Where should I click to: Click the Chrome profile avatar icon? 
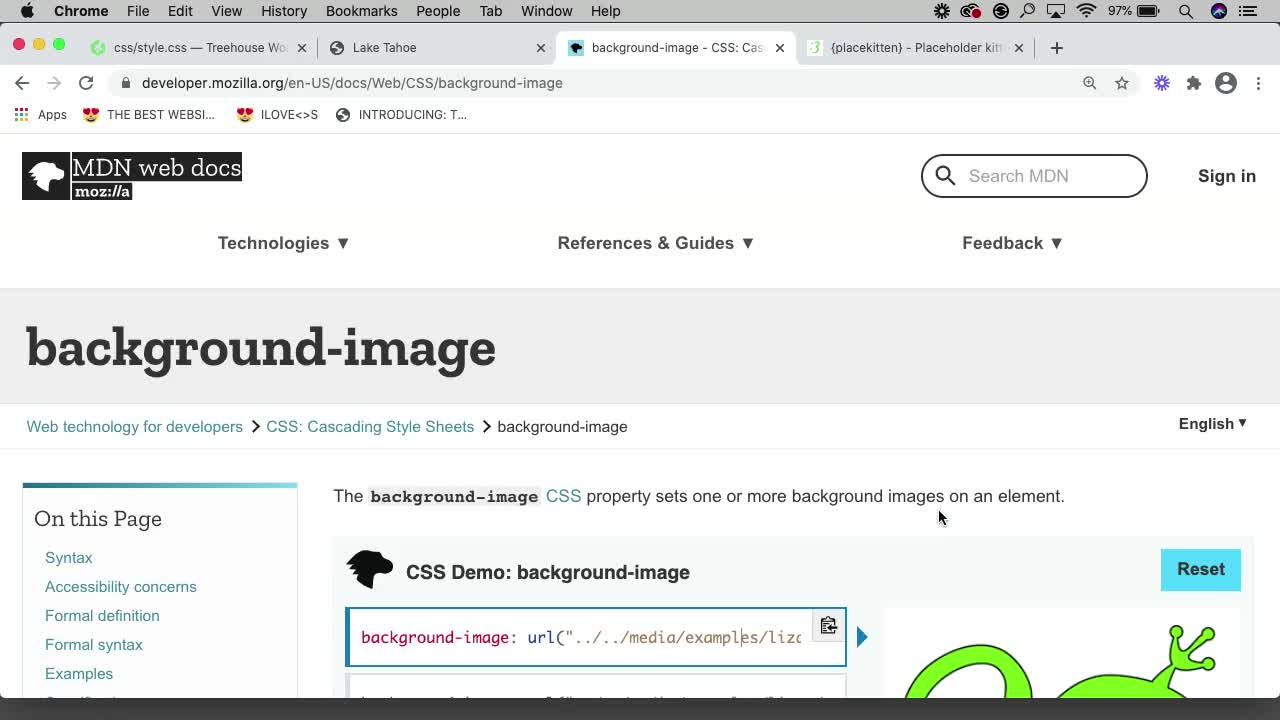1226,83
